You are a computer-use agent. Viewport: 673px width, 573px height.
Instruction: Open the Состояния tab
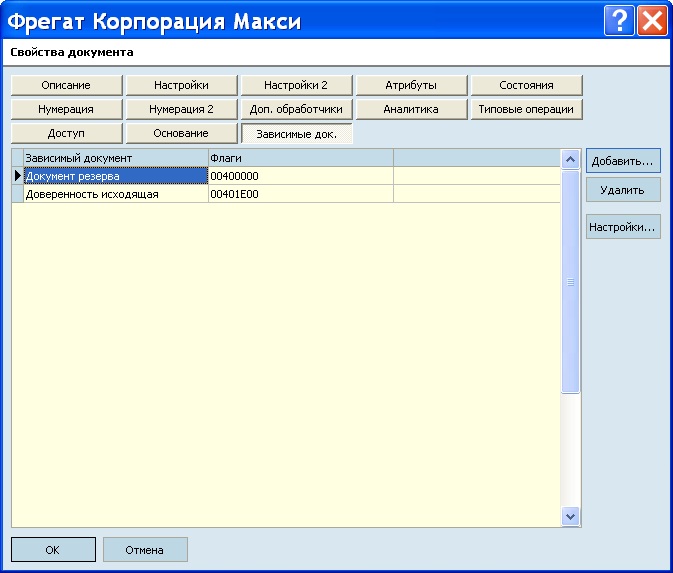526,85
